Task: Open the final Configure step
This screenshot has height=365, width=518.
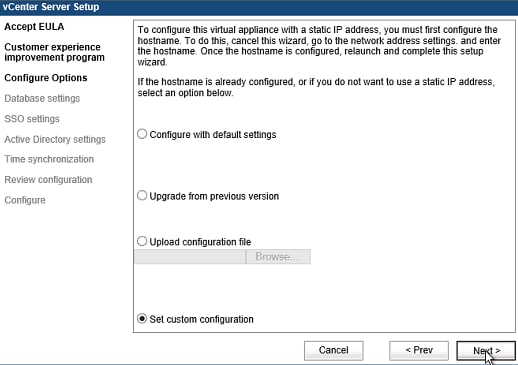Action: point(25,200)
